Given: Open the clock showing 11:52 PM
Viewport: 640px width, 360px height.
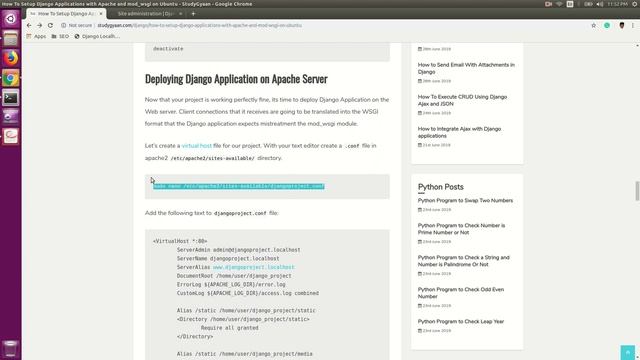Looking at the screenshot, I should coord(617,4).
